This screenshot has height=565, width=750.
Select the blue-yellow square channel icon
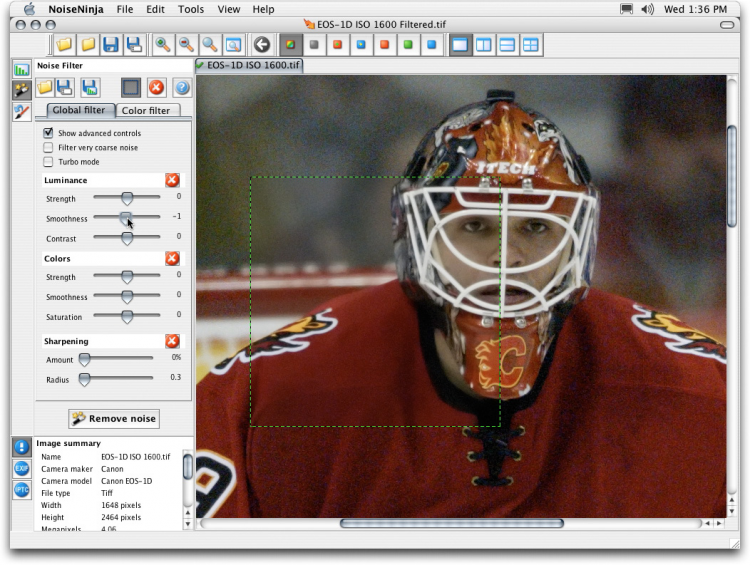[x=361, y=45]
